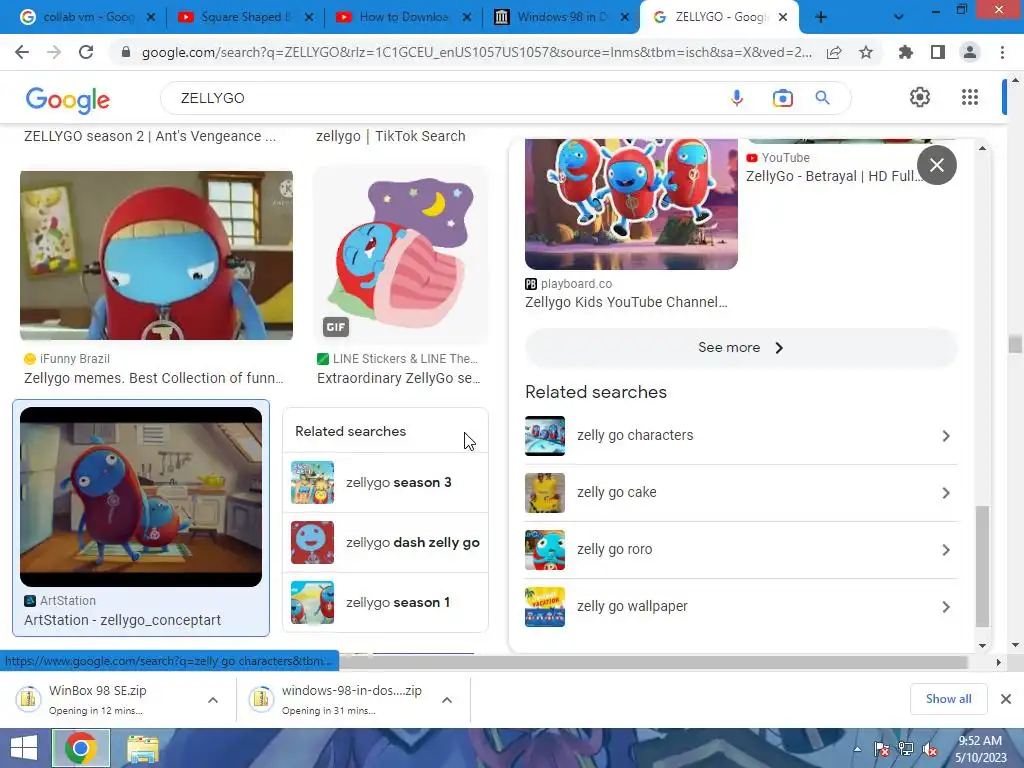Open the tab search dropdown arrow
This screenshot has width=1024, height=768.
pyautogui.click(x=899, y=17)
